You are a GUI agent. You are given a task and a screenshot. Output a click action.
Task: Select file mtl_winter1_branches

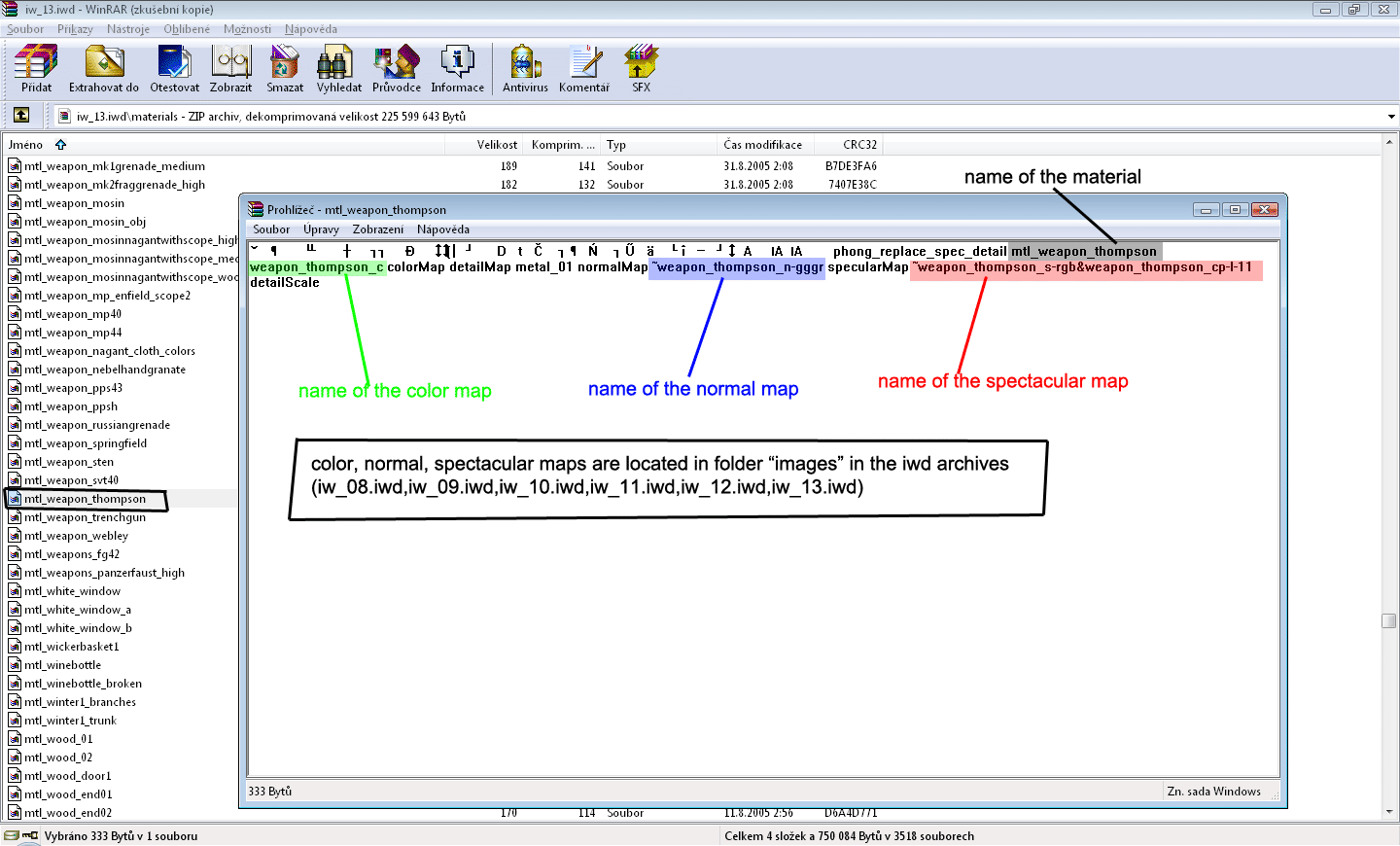80,702
